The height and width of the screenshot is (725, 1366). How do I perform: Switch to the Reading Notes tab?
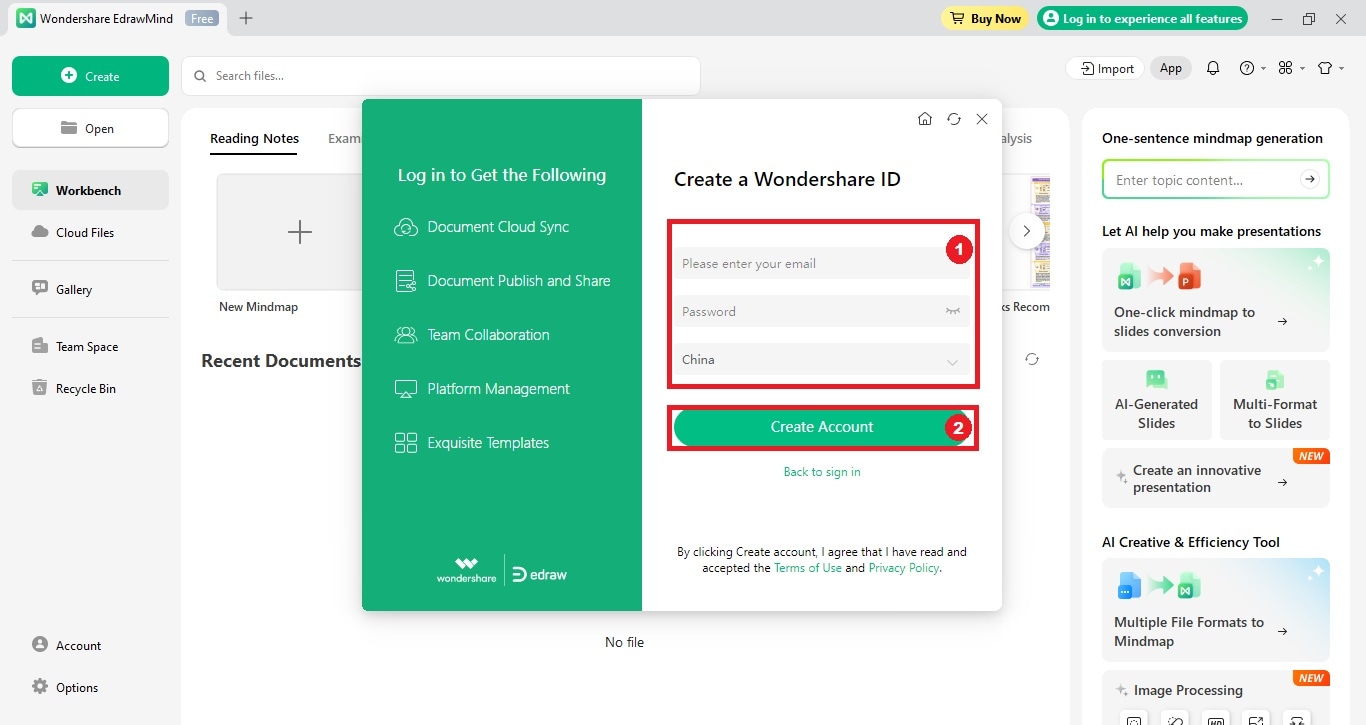pyautogui.click(x=254, y=138)
